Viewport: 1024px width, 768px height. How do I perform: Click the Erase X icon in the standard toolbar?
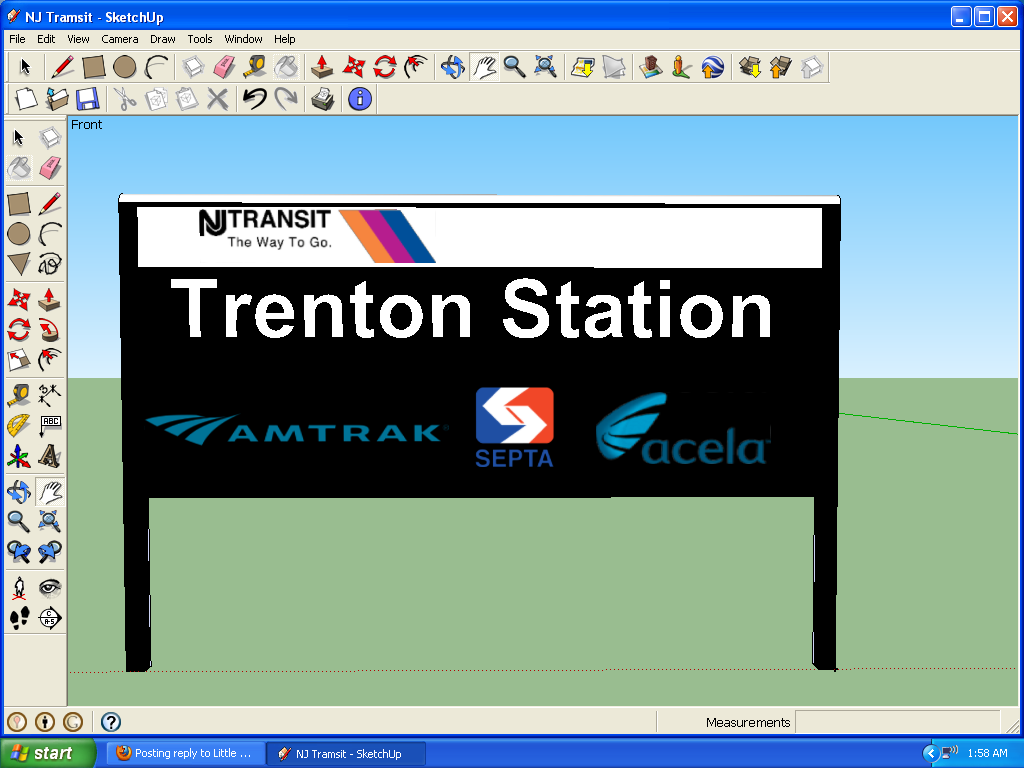click(217, 99)
